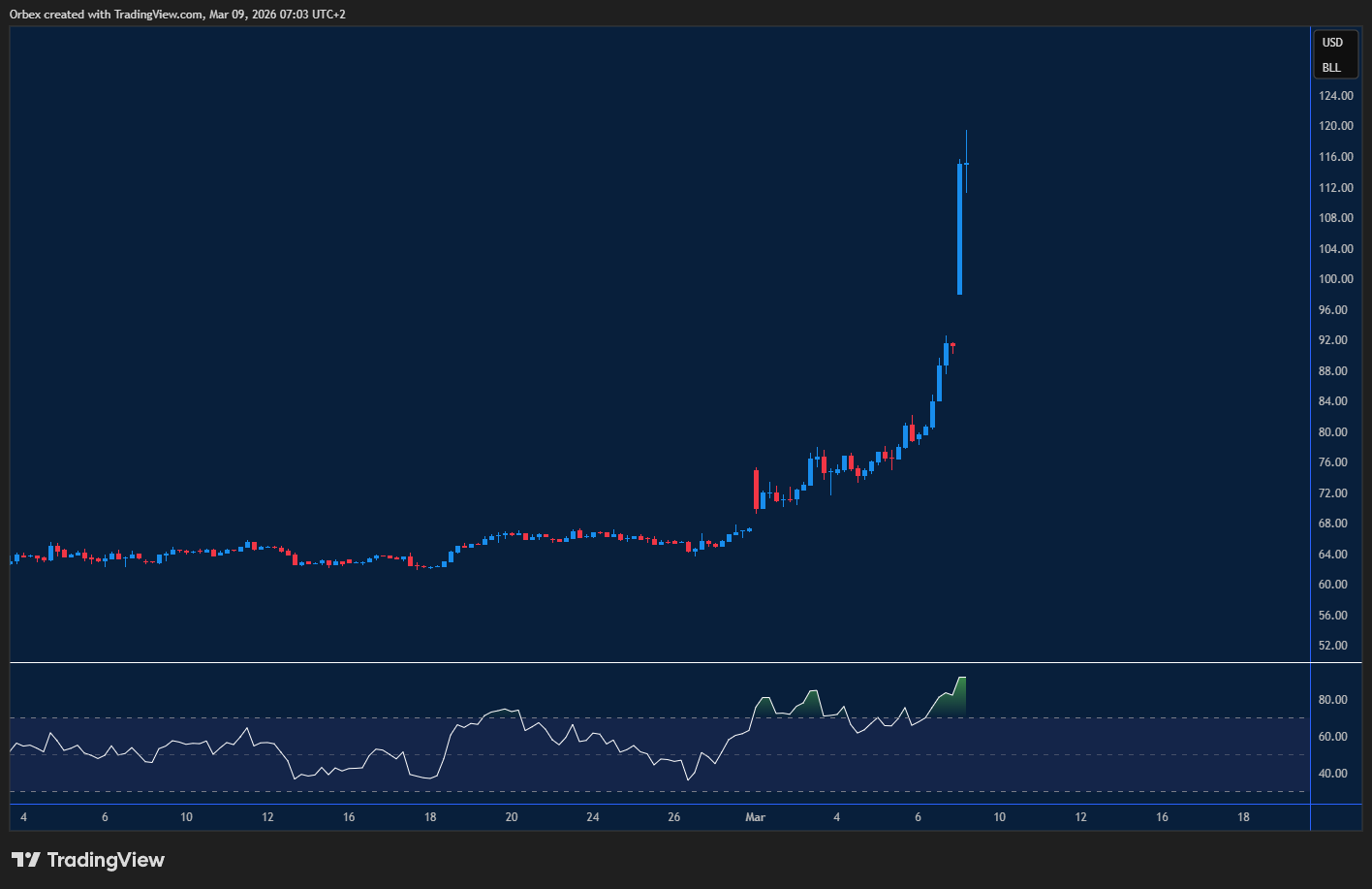Click the 60.00 label on the RSI scale
This screenshot has width=1372, height=889.
[1333, 737]
